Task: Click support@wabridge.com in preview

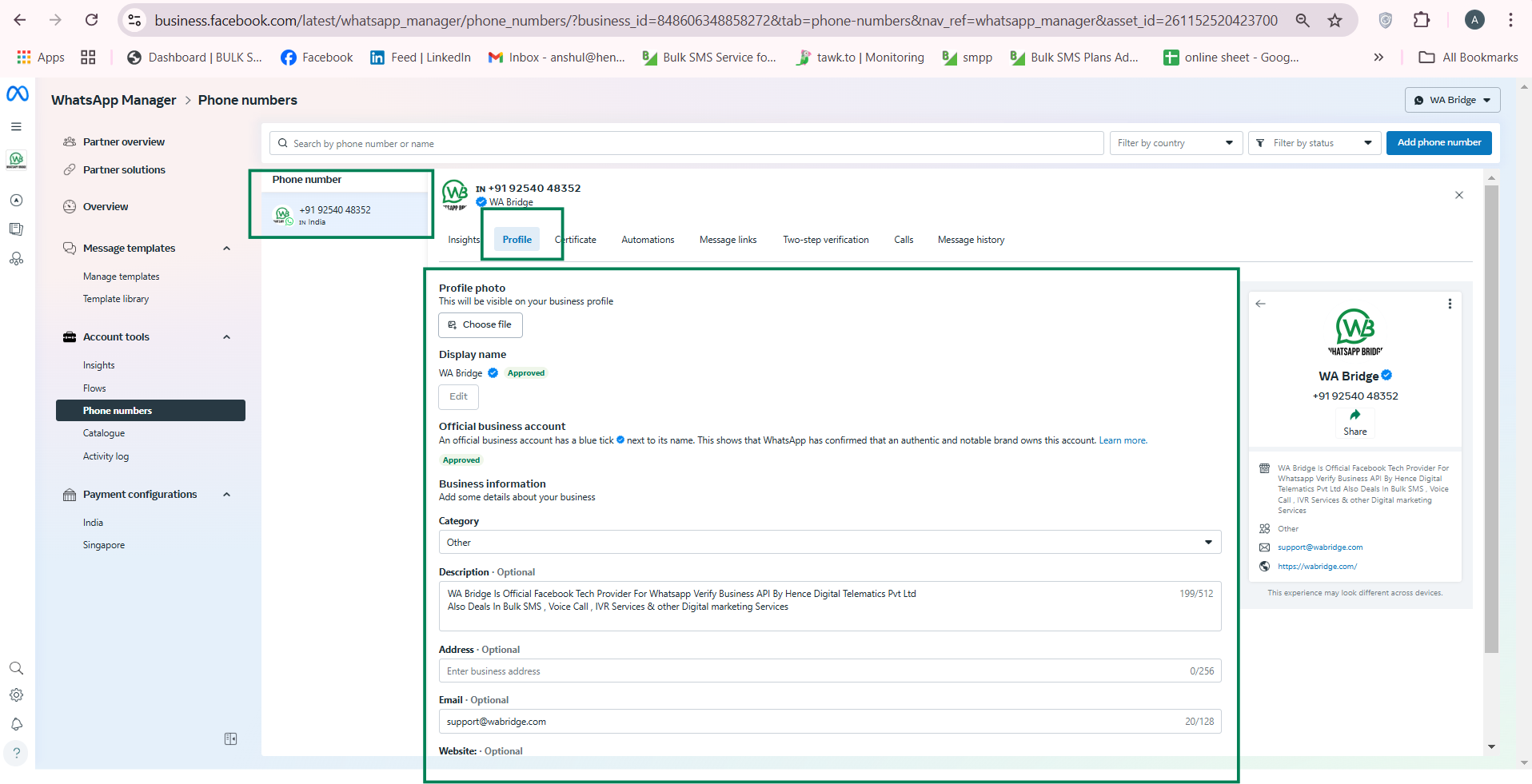Action: 1320,547
